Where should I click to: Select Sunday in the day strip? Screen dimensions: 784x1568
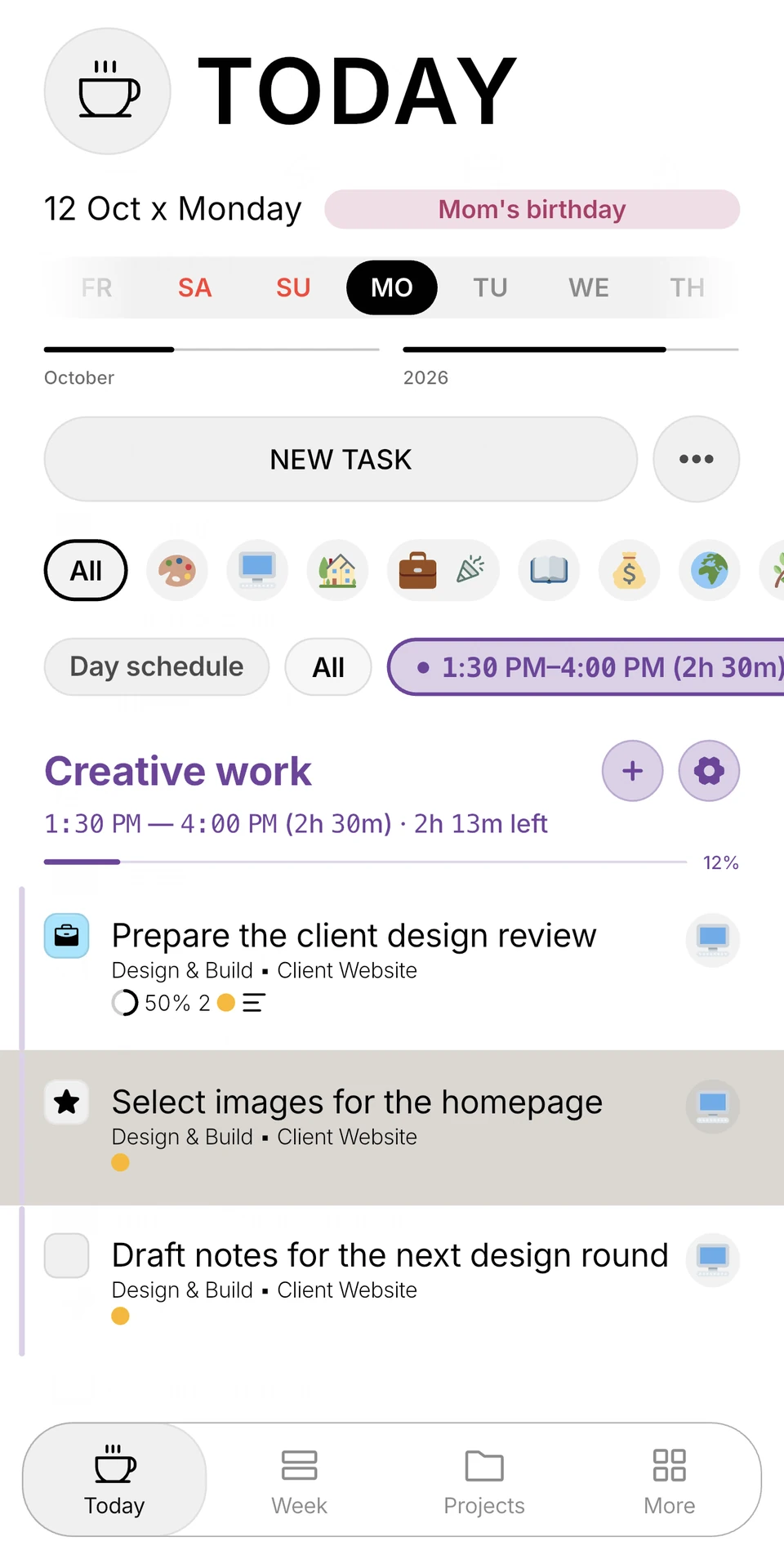coord(293,287)
